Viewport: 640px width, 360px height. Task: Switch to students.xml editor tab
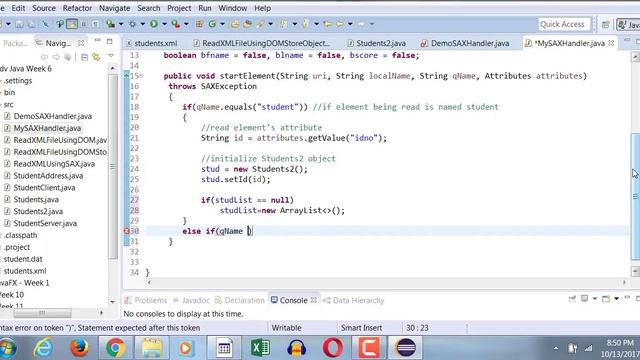(151, 43)
